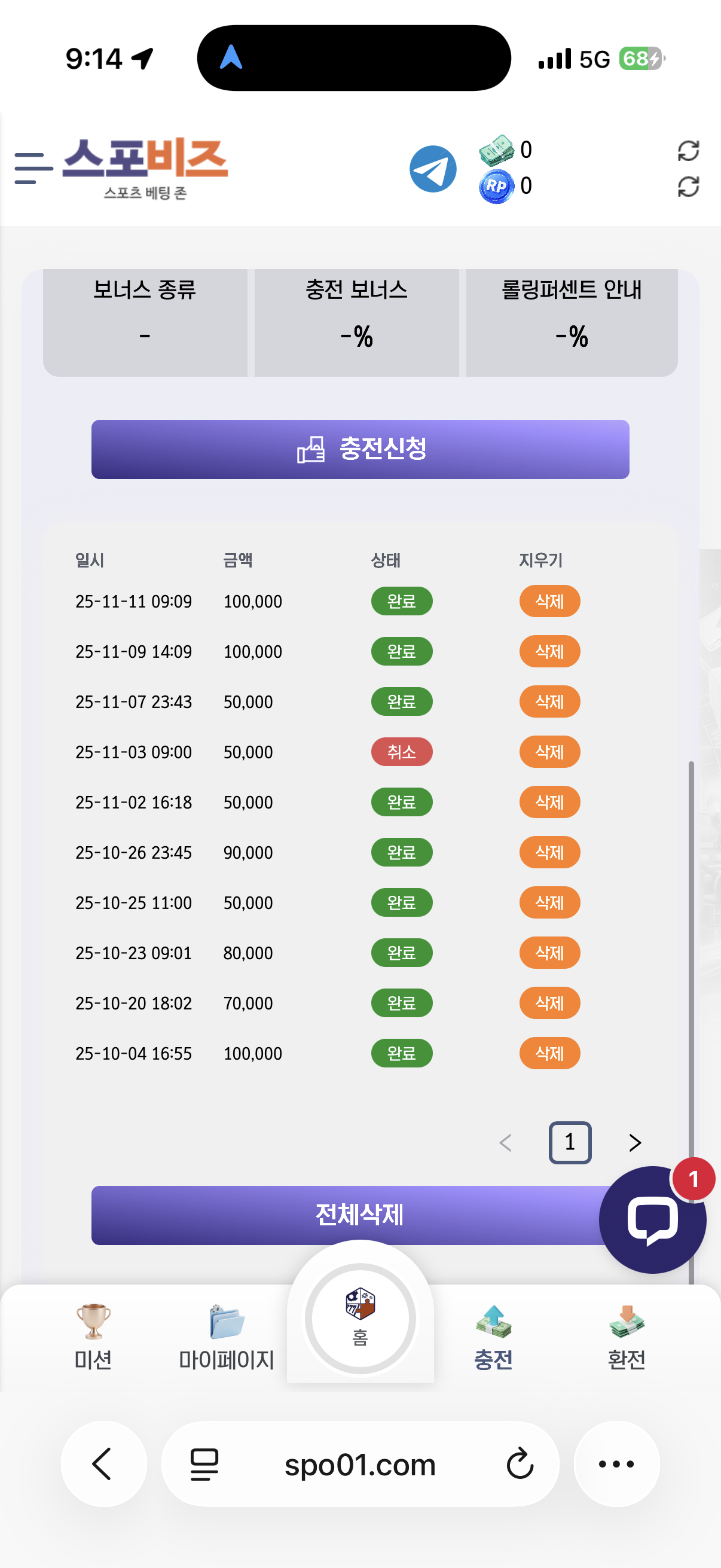This screenshot has width=721, height=1568.
Task: Switch to the 환전 tab
Action: [626, 1336]
